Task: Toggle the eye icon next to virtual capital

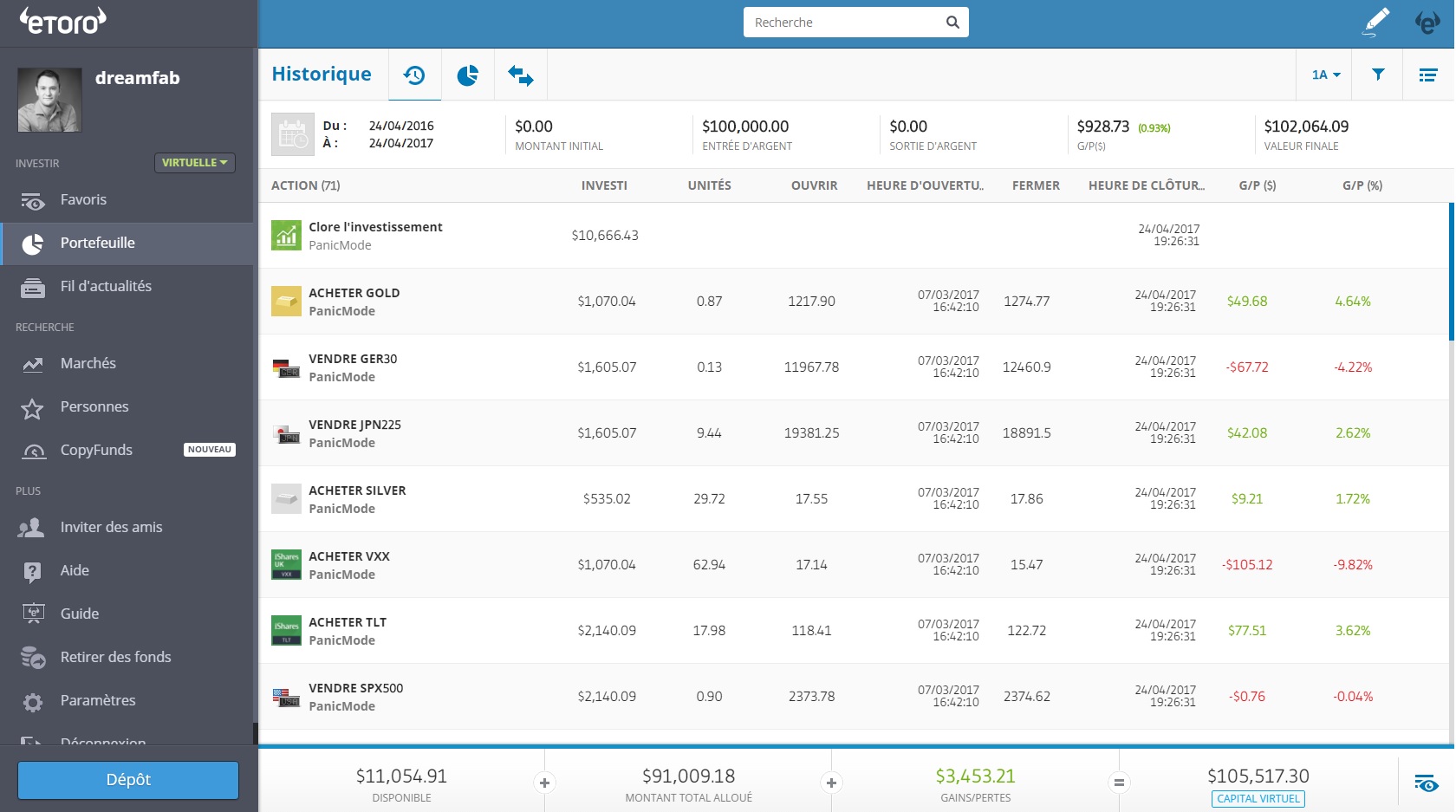Action: (1426, 783)
